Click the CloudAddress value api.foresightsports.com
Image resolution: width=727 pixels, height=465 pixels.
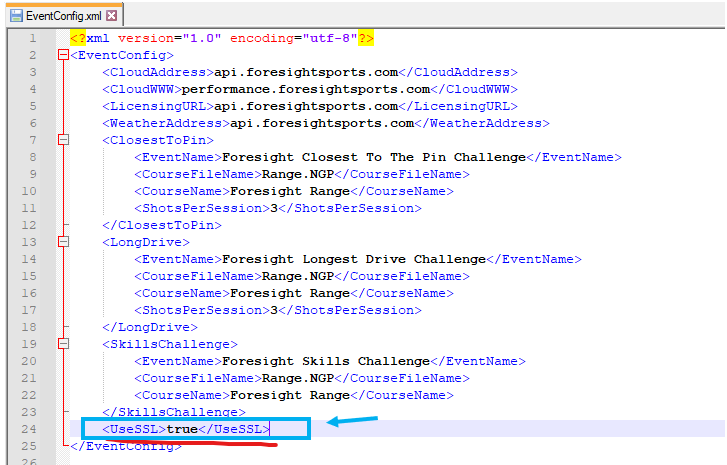306,72
